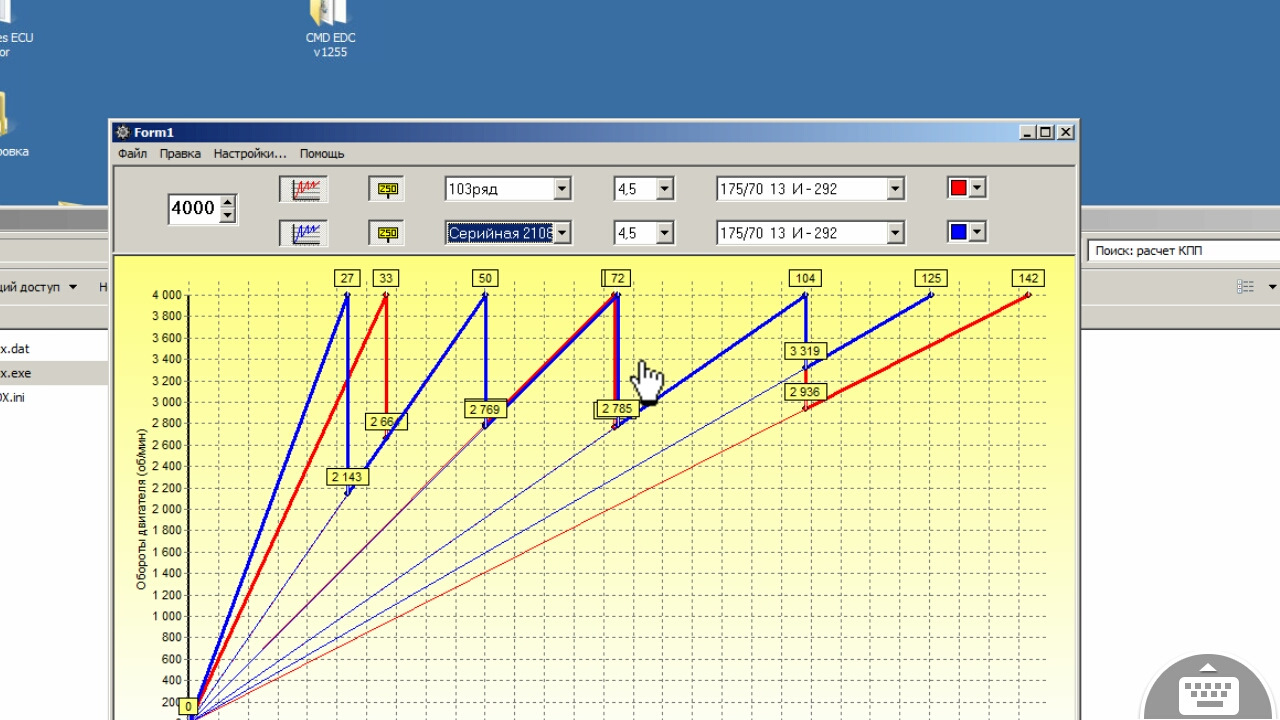Click the 2 769 RPM data label
The height and width of the screenshot is (720, 1280).
(x=486, y=409)
